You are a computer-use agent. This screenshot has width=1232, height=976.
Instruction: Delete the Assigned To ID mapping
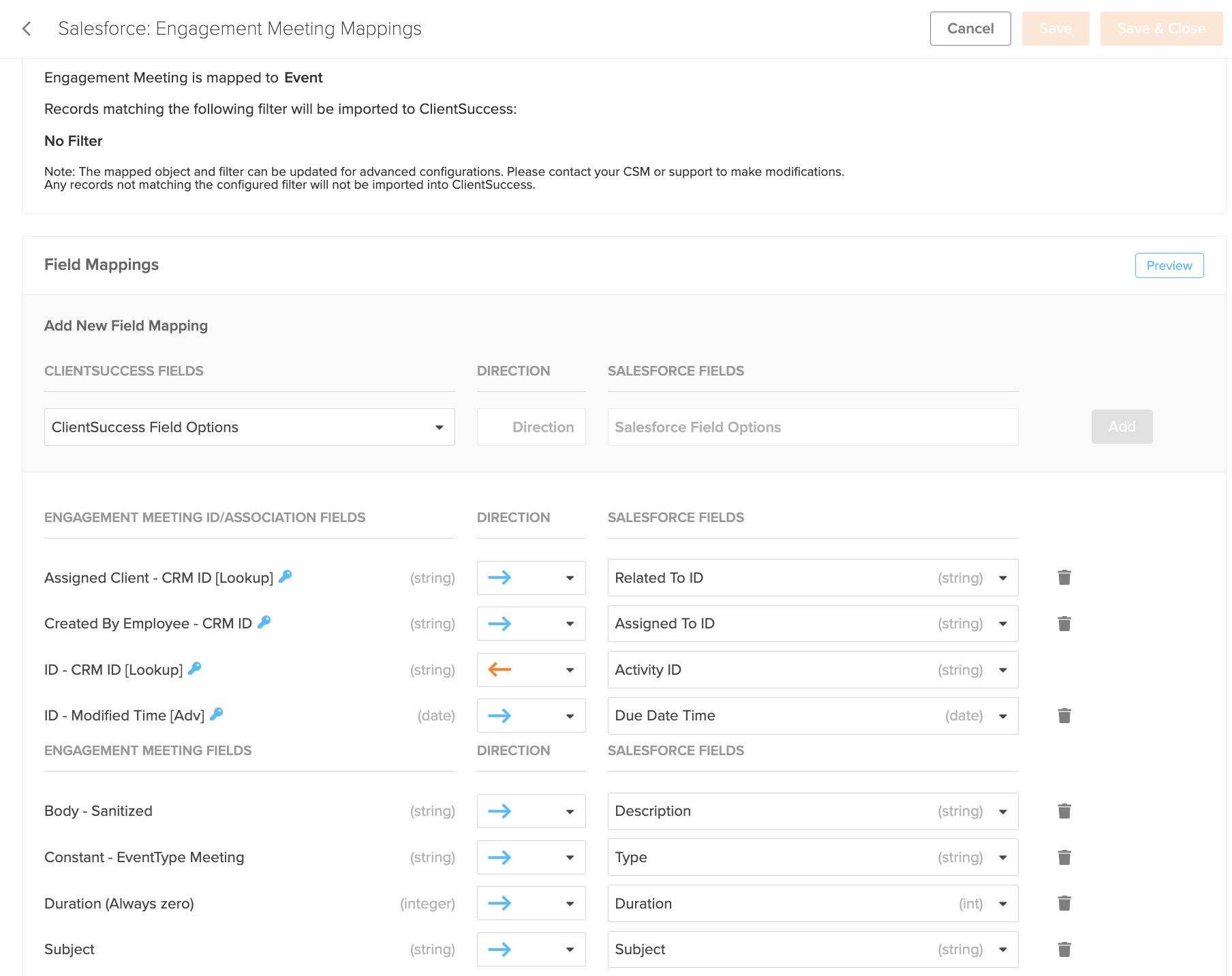click(x=1064, y=624)
